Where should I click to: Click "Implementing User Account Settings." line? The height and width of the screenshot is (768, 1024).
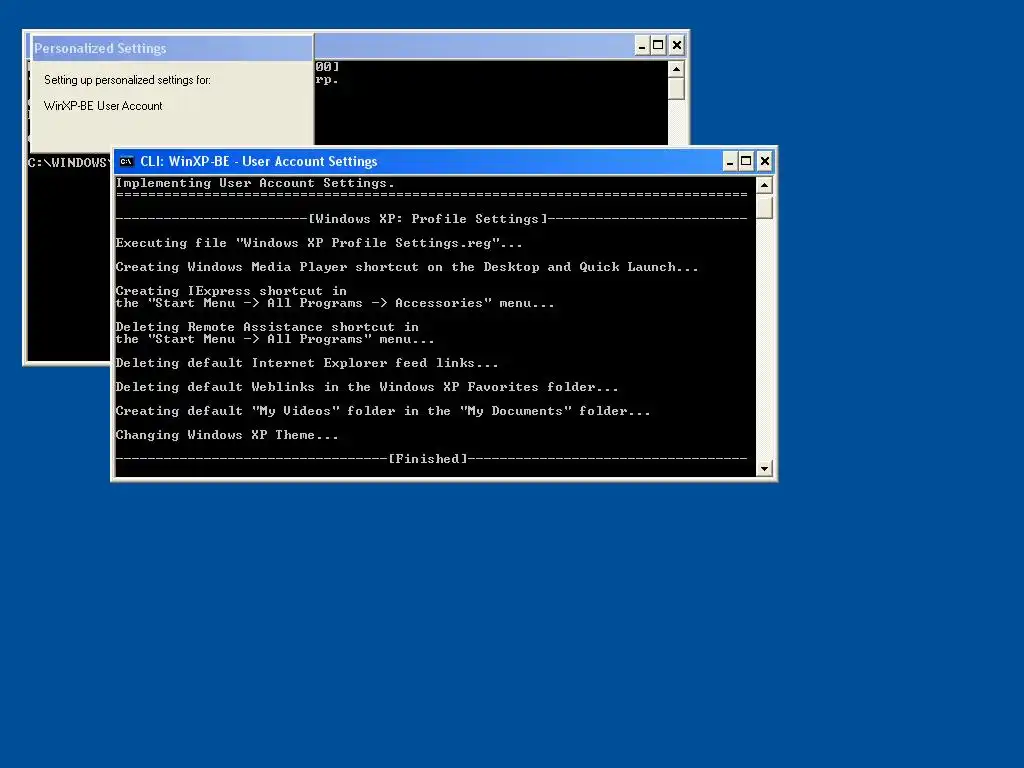255,184
